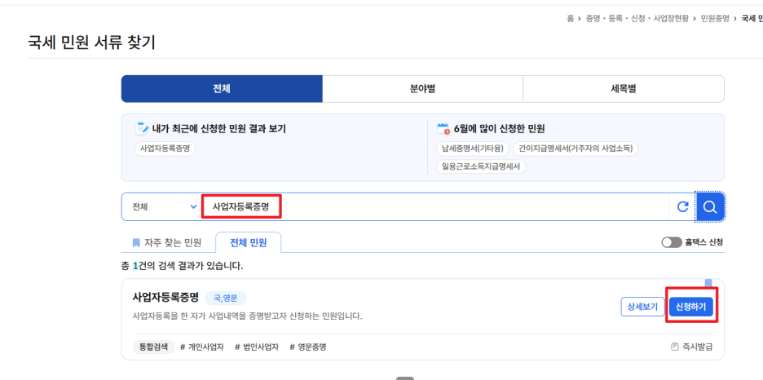Click the 국세 민원 서류 찾기 heading
The width and height of the screenshot is (763, 380).
91,42
